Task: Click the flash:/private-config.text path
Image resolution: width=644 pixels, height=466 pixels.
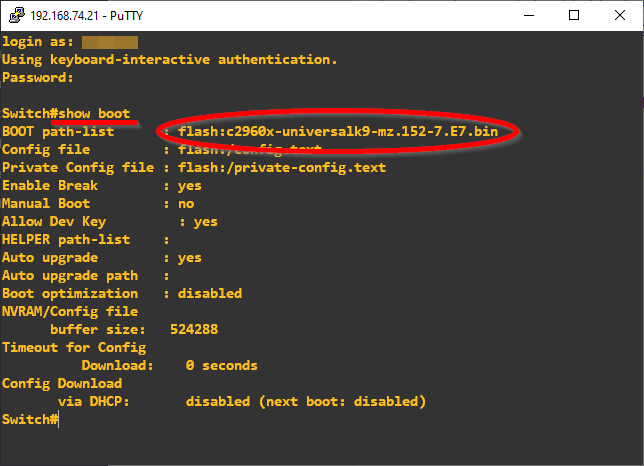Action: click(x=281, y=167)
